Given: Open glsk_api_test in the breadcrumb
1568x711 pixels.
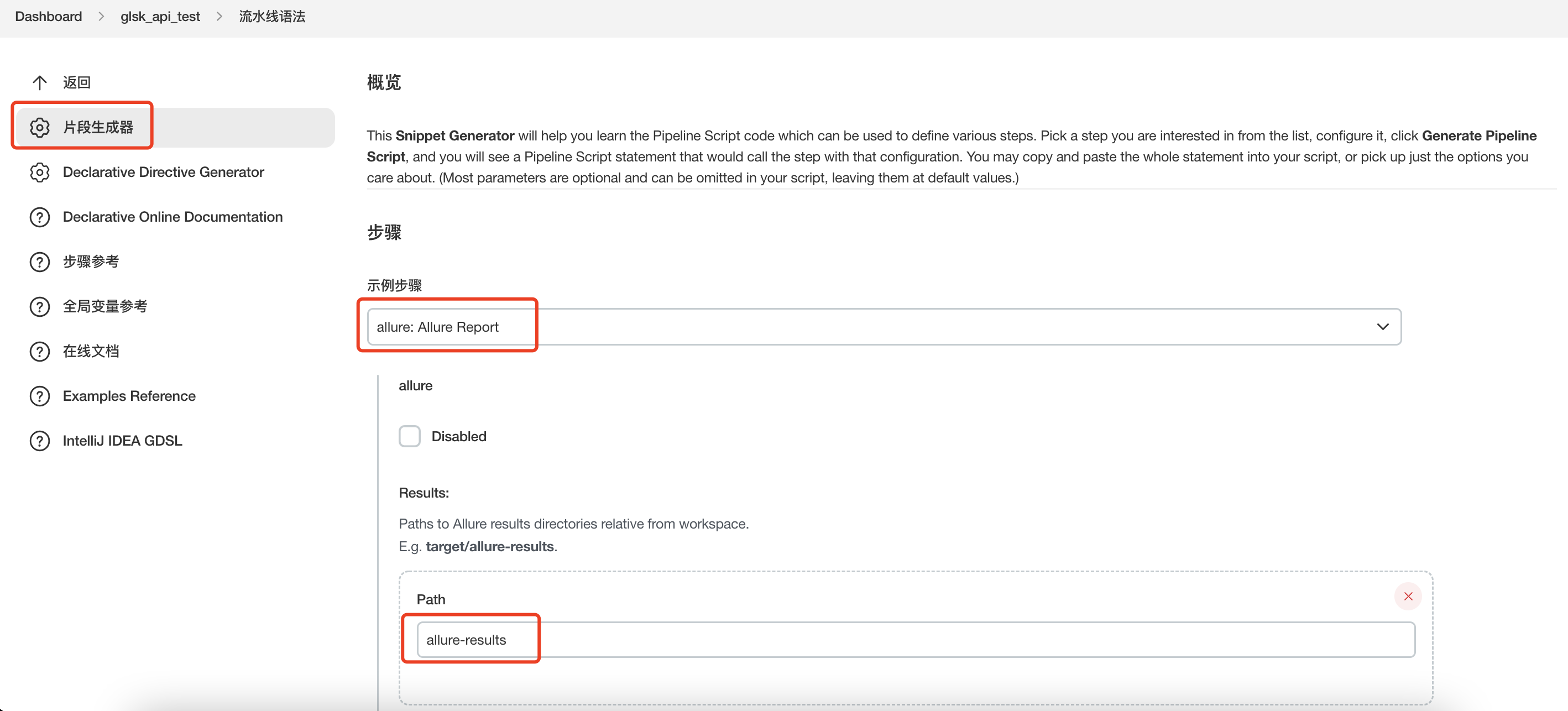Looking at the screenshot, I should 160,17.
